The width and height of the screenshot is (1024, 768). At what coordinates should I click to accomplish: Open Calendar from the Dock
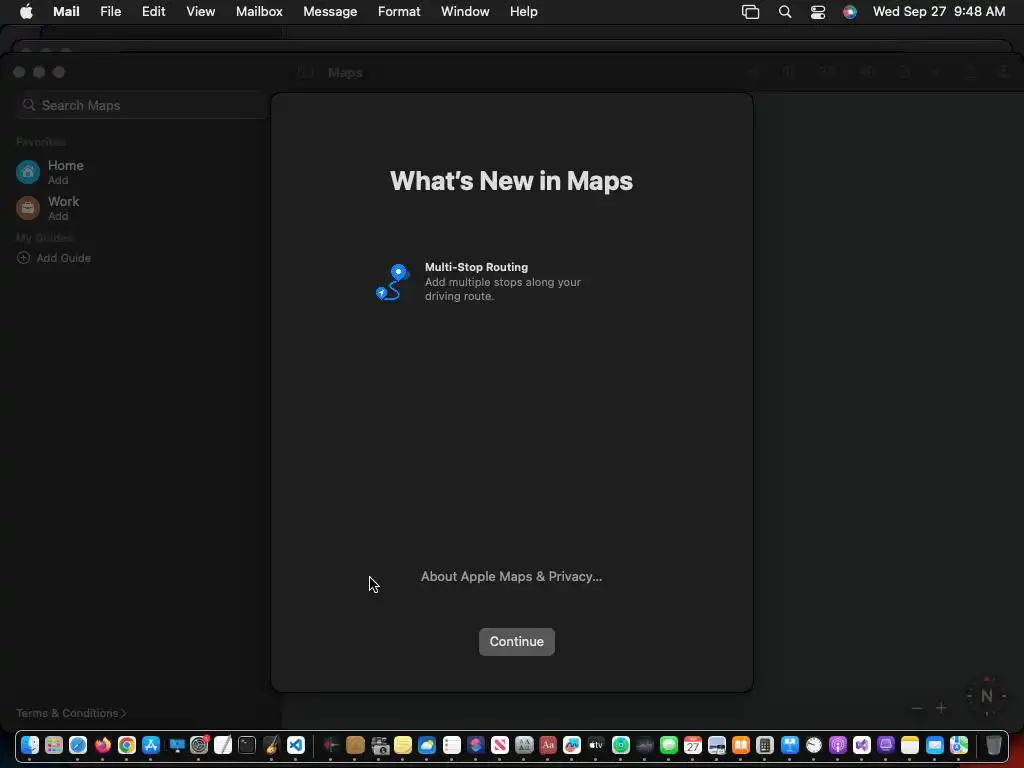click(693, 745)
